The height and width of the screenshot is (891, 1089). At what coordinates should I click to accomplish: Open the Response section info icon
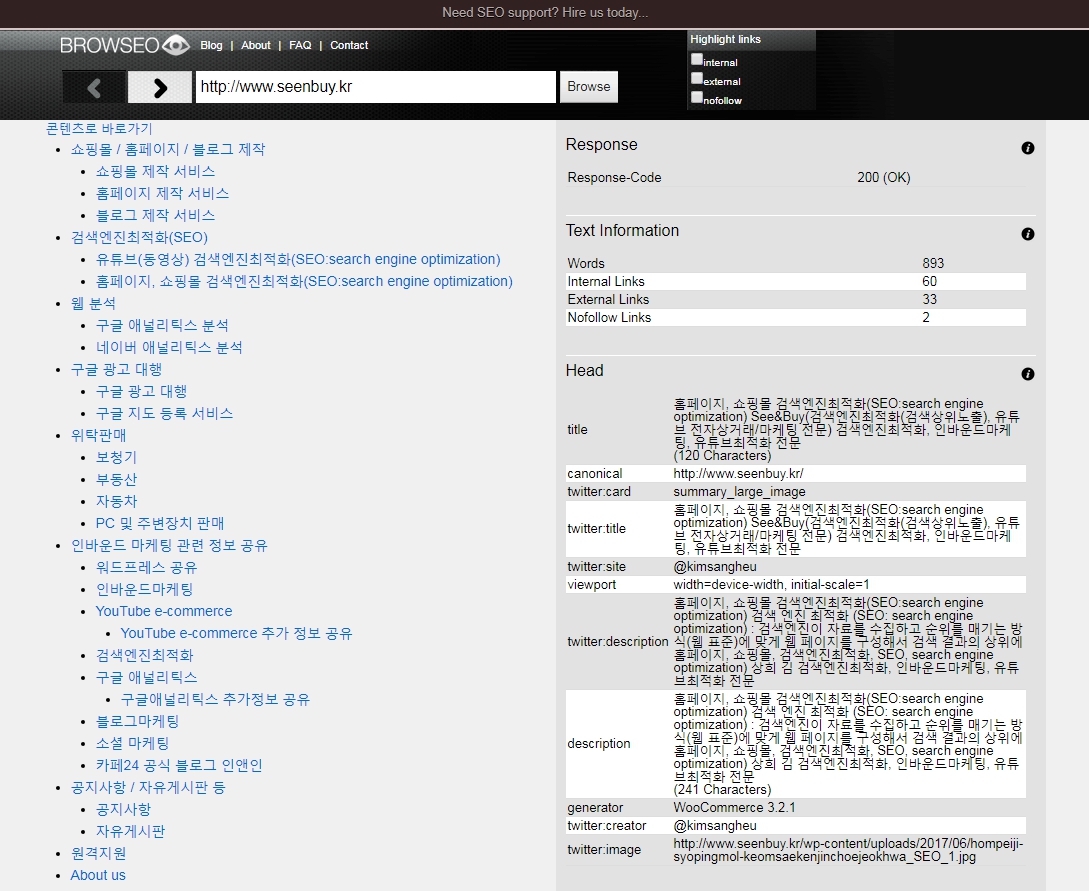pos(1028,148)
